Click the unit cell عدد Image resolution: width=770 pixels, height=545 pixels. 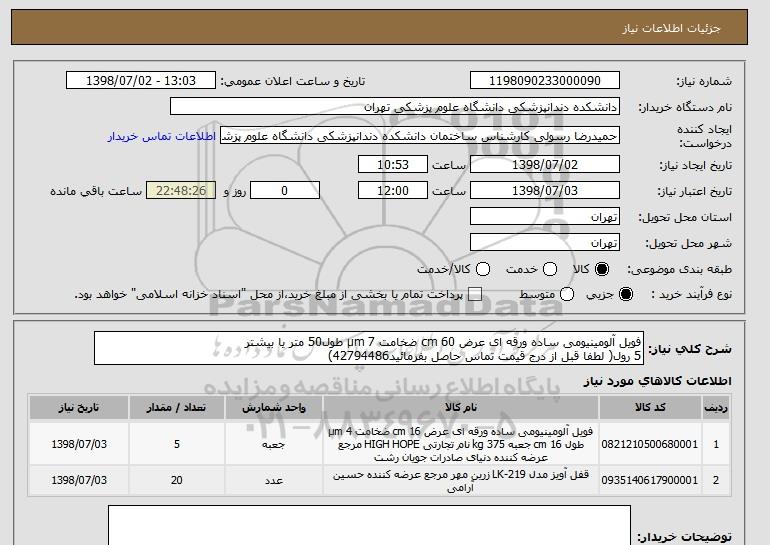click(274, 480)
